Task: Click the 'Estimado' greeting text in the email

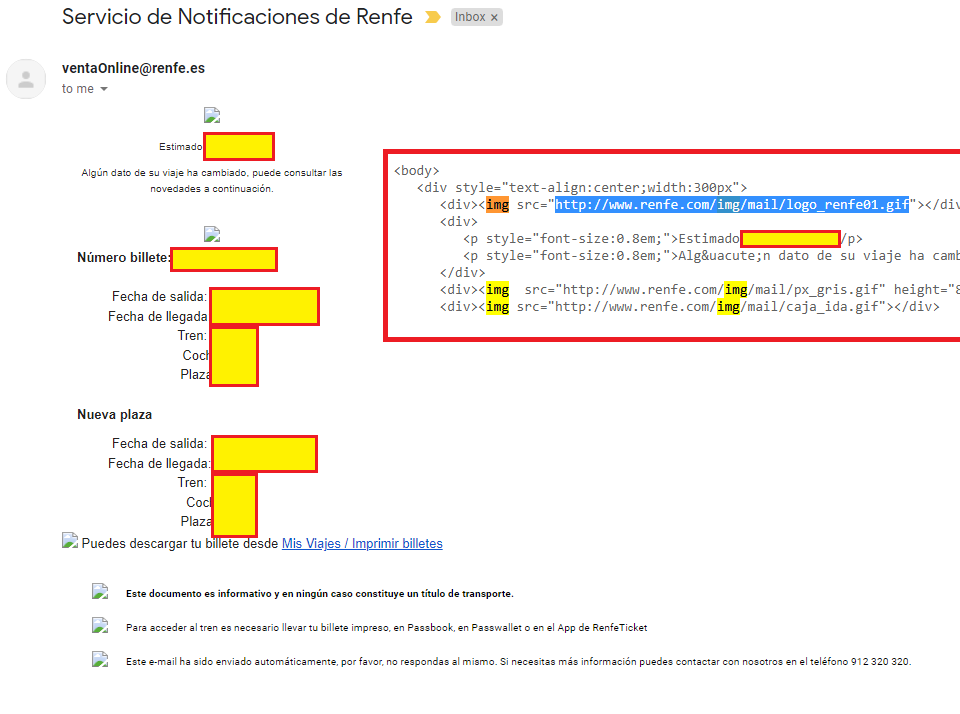Action: click(x=180, y=147)
